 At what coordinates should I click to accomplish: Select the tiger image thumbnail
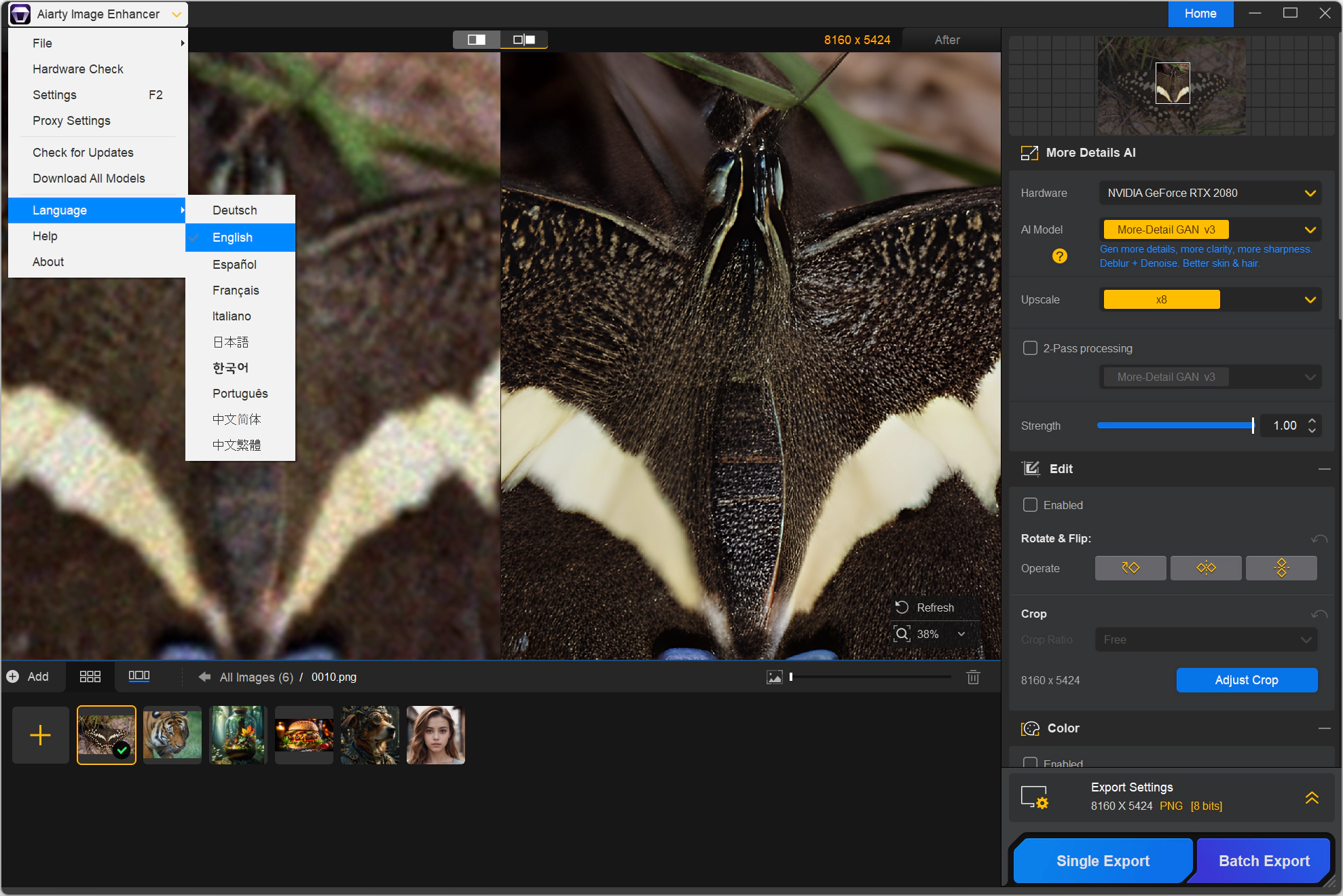pos(172,734)
